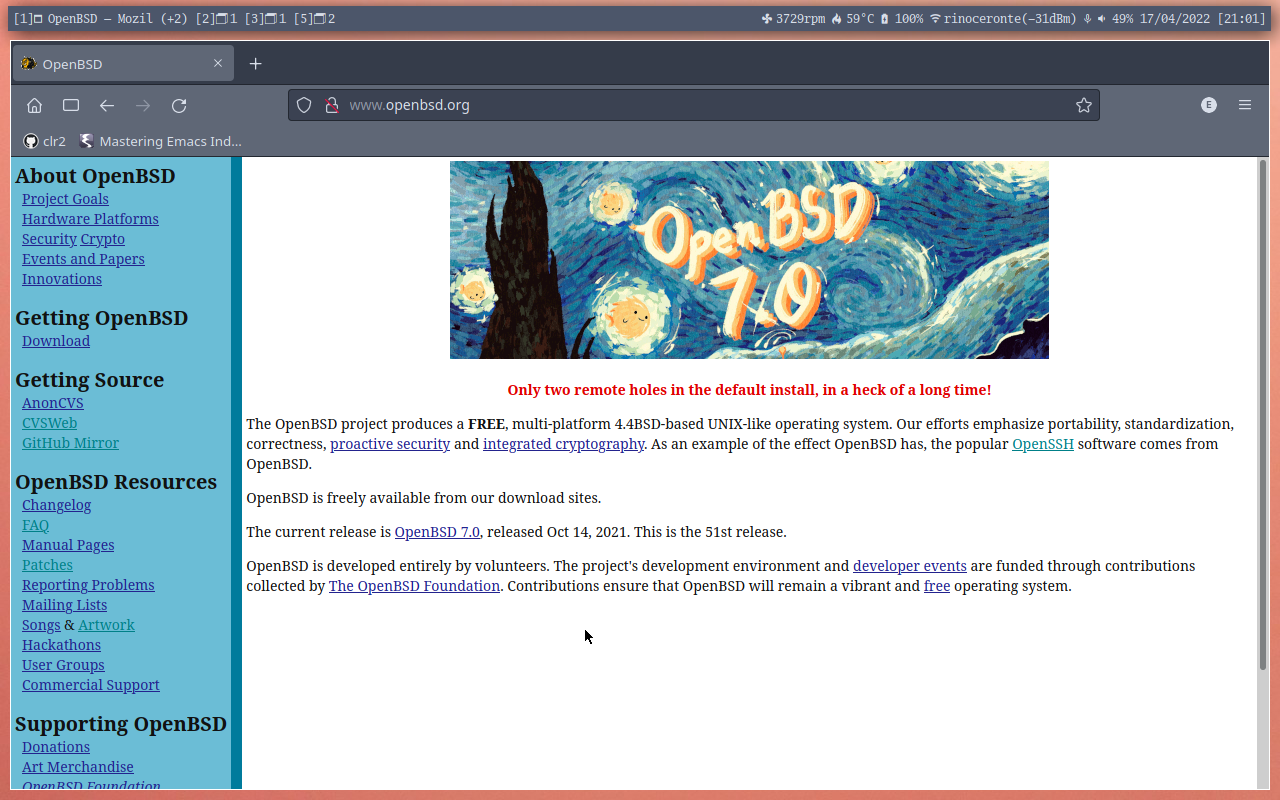The image size is (1280, 800).
Task: Open Security link in sidebar
Action: click(x=49, y=239)
